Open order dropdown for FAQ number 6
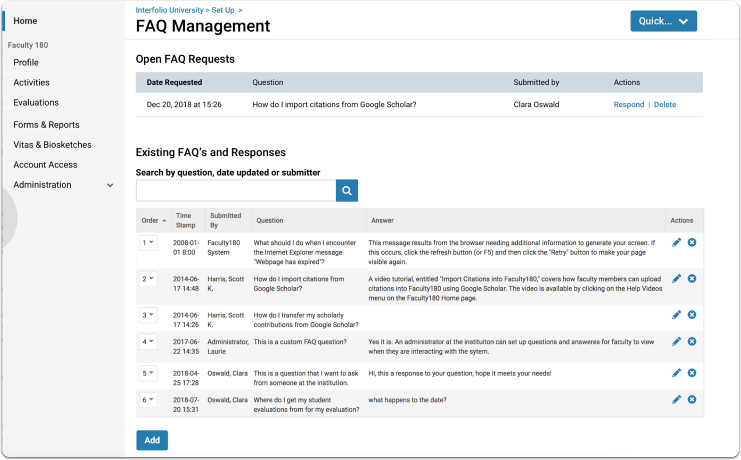Image resolution: width=741 pixels, height=460 pixels. (148, 400)
